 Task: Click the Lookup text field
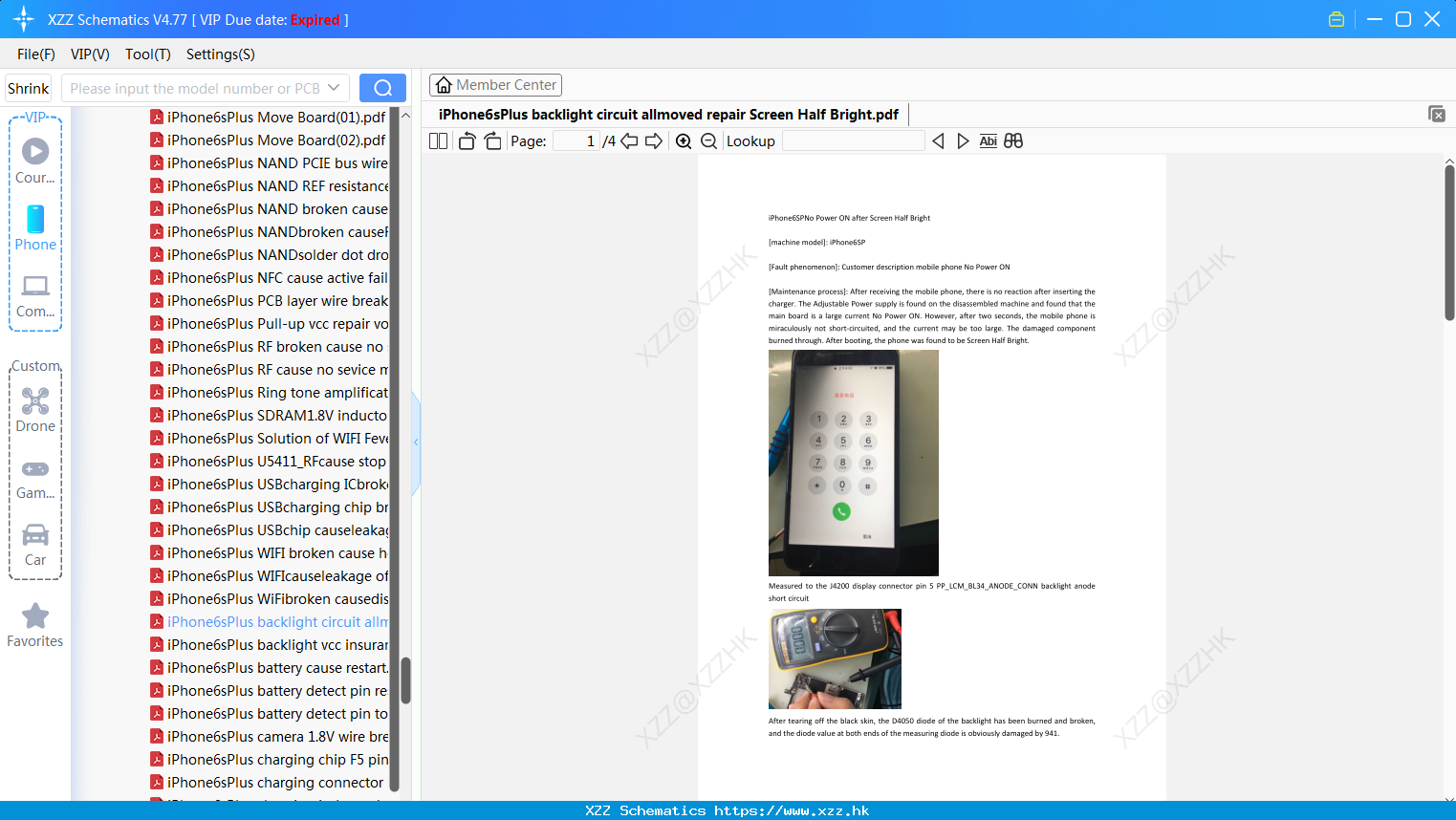[853, 140]
